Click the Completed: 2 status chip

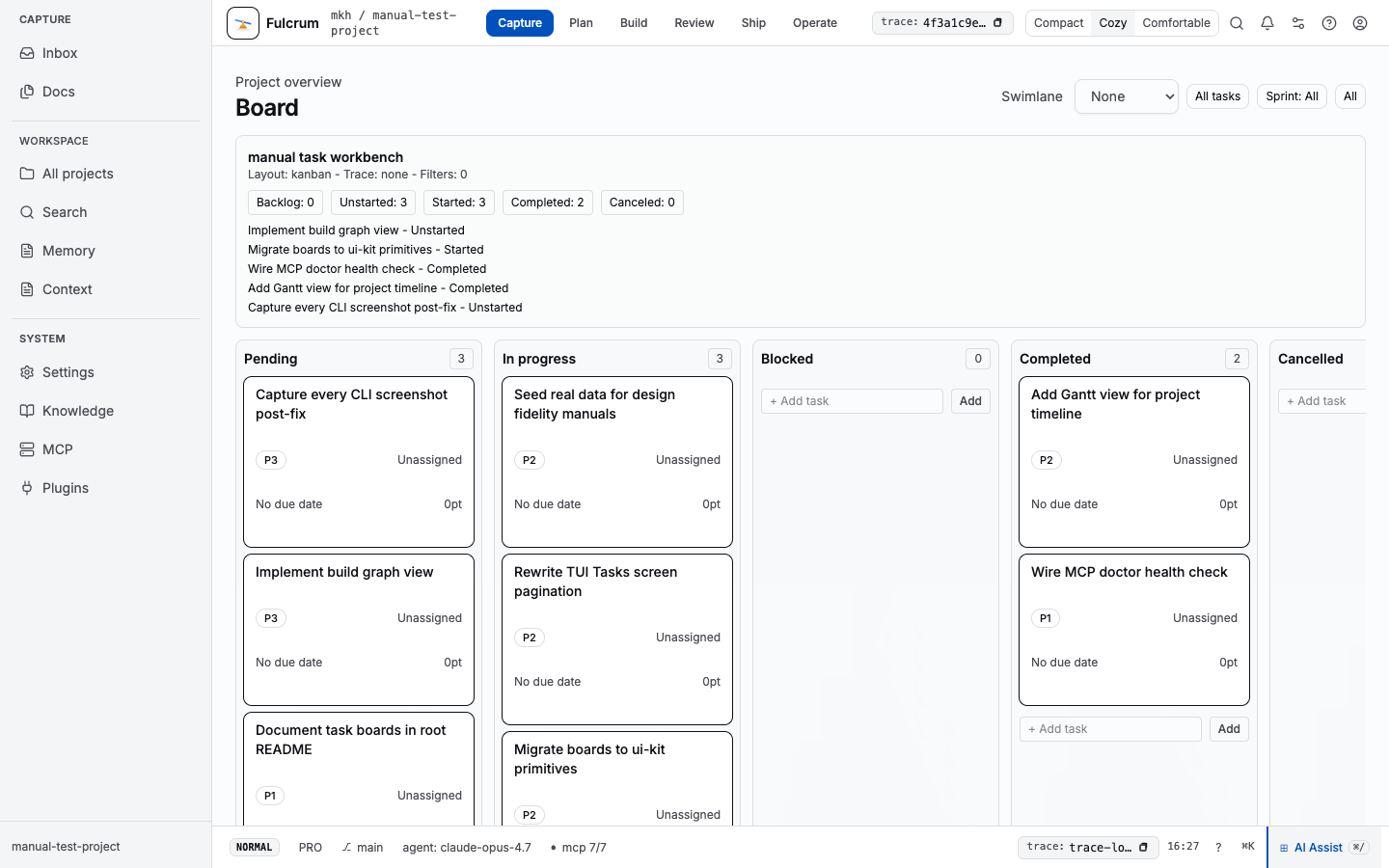click(548, 203)
